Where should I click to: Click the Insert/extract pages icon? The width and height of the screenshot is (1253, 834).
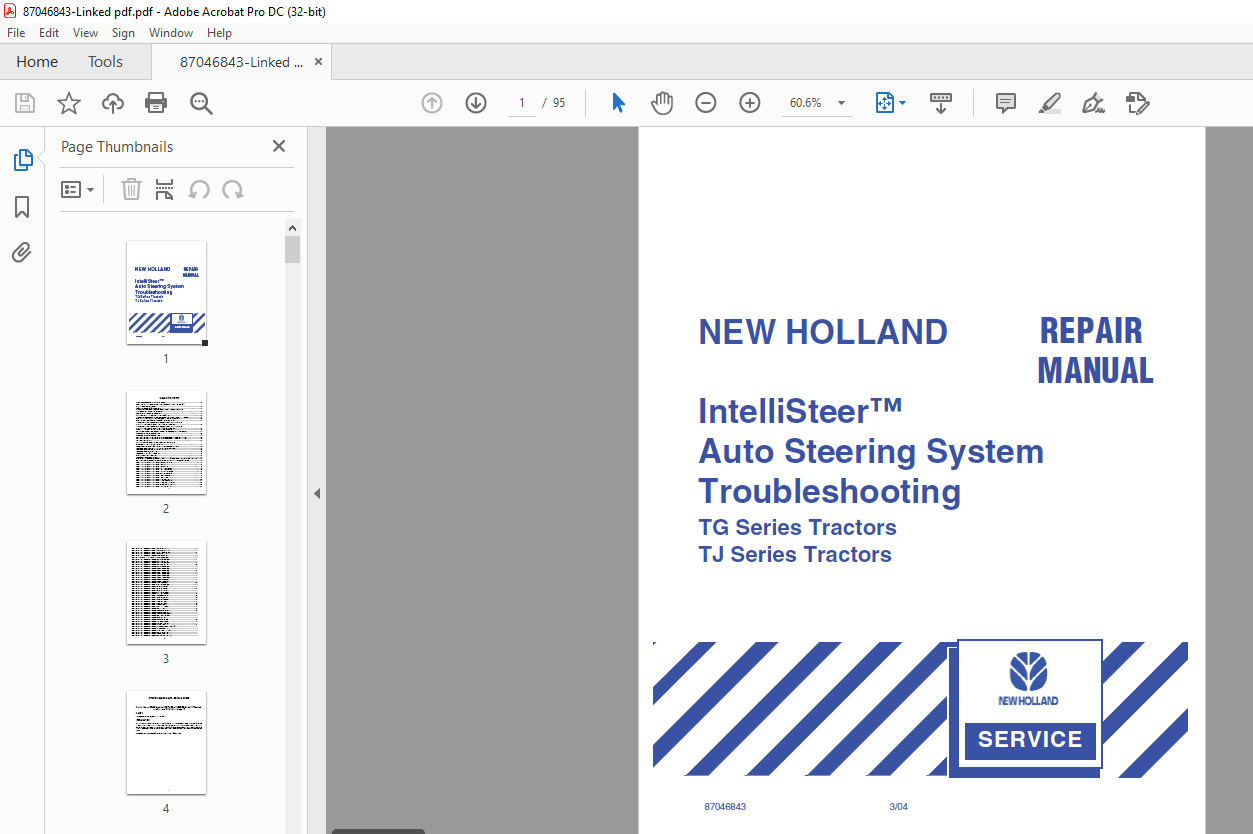165,189
